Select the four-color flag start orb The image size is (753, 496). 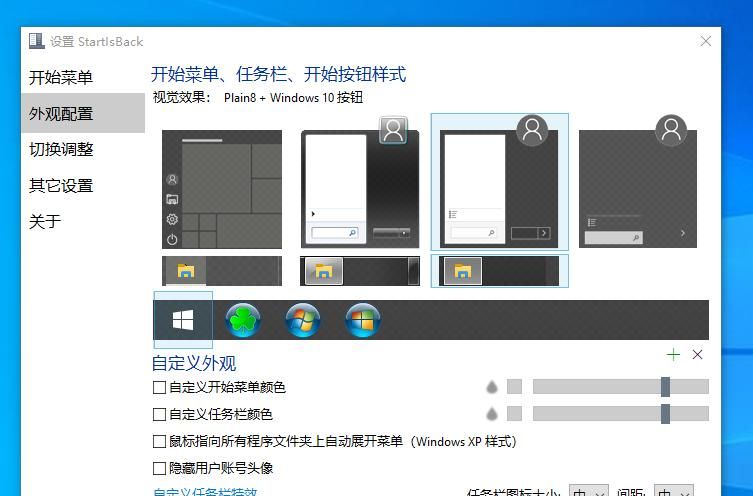(363, 320)
